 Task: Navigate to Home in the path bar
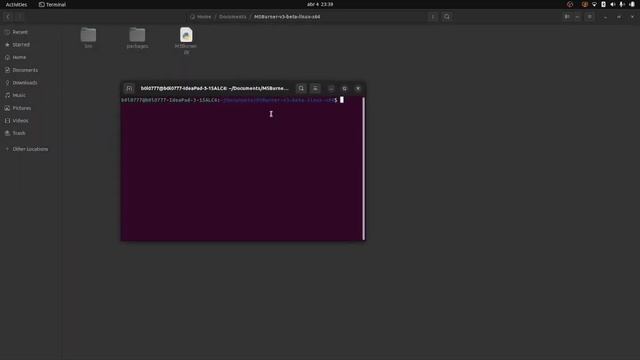(201, 17)
